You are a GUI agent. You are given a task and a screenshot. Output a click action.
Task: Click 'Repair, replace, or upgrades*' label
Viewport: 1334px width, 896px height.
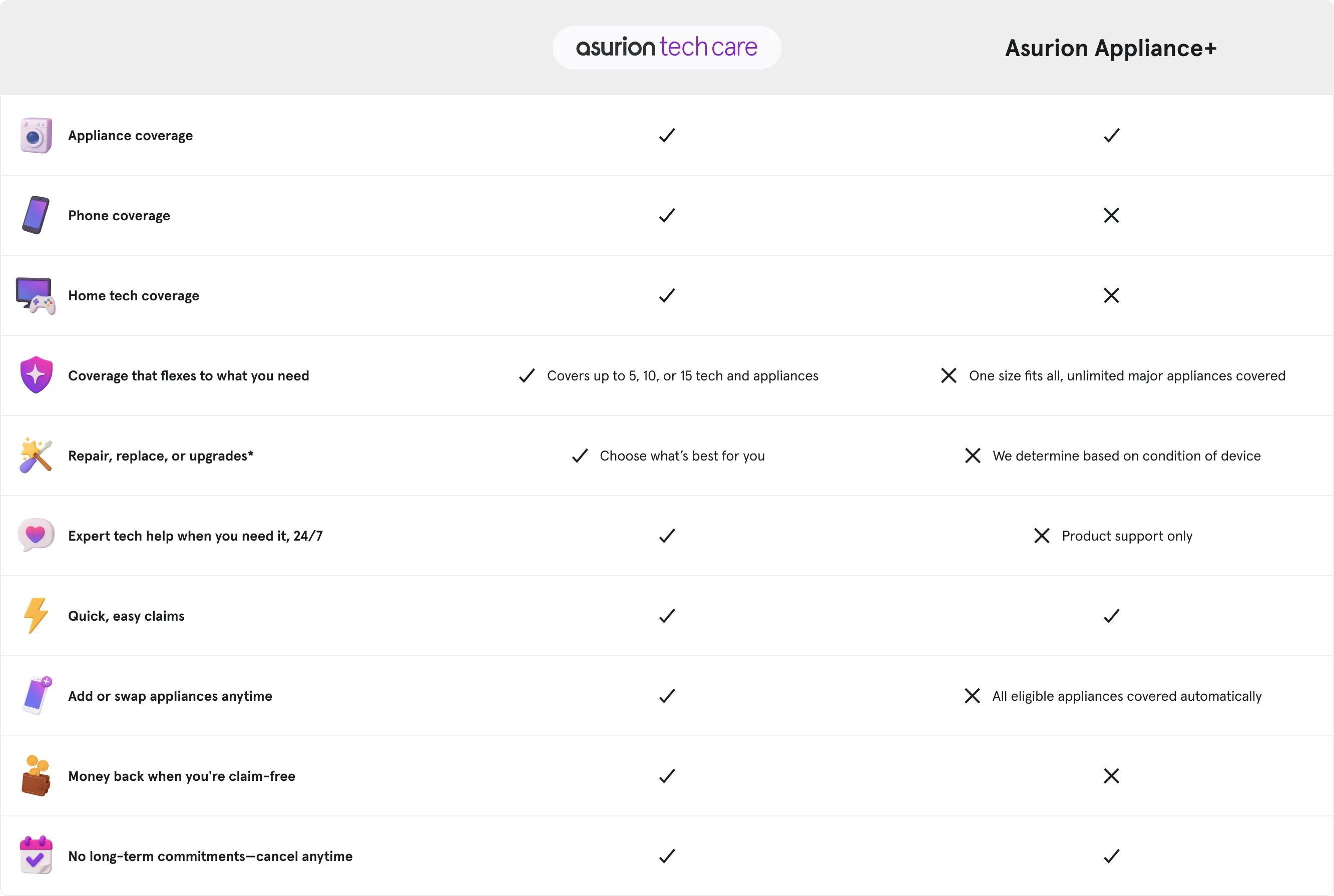pos(161,456)
